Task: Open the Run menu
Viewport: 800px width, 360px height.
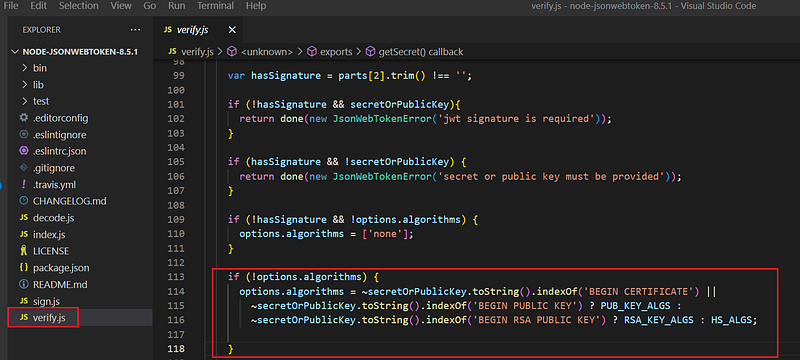Action: (x=177, y=6)
